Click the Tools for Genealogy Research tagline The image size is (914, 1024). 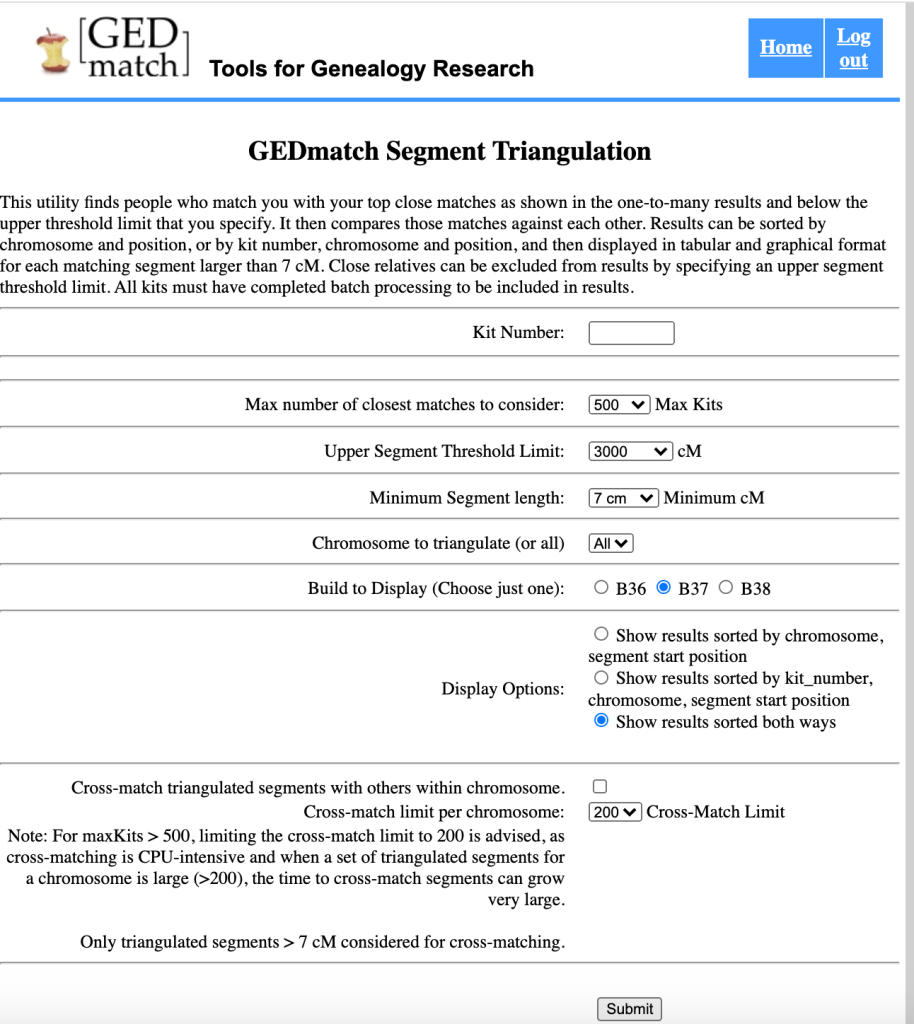(371, 69)
